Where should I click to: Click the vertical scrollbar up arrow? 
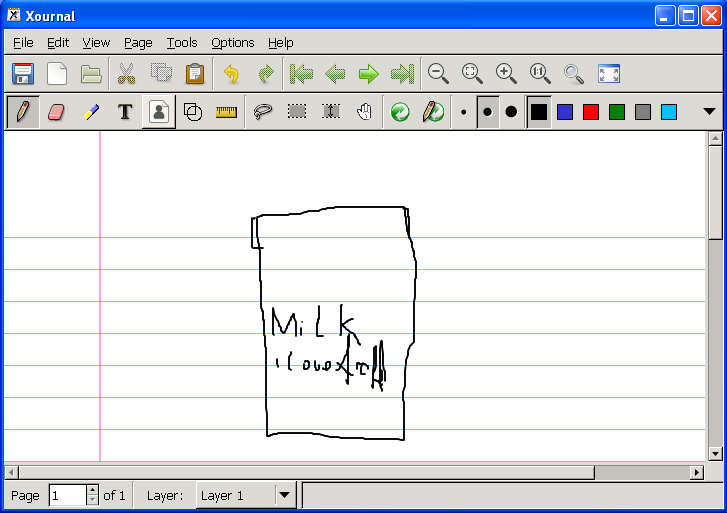pyautogui.click(x=715, y=138)
